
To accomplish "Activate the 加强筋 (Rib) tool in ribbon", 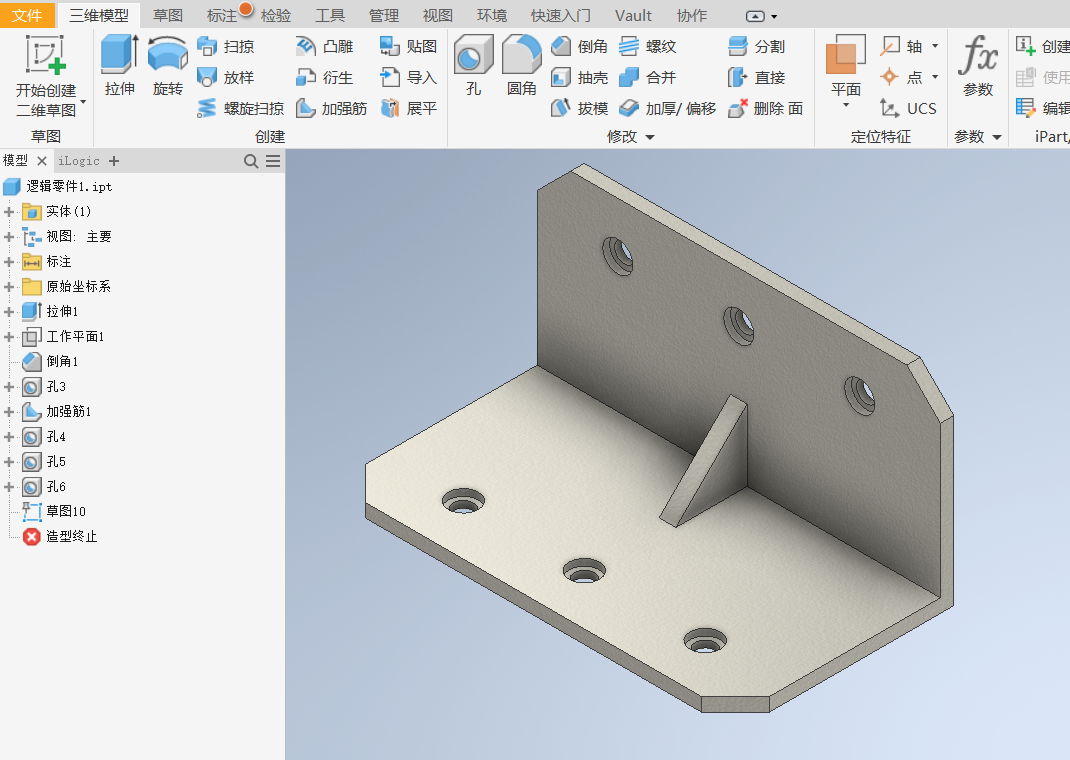I will [x=332, y=108].
